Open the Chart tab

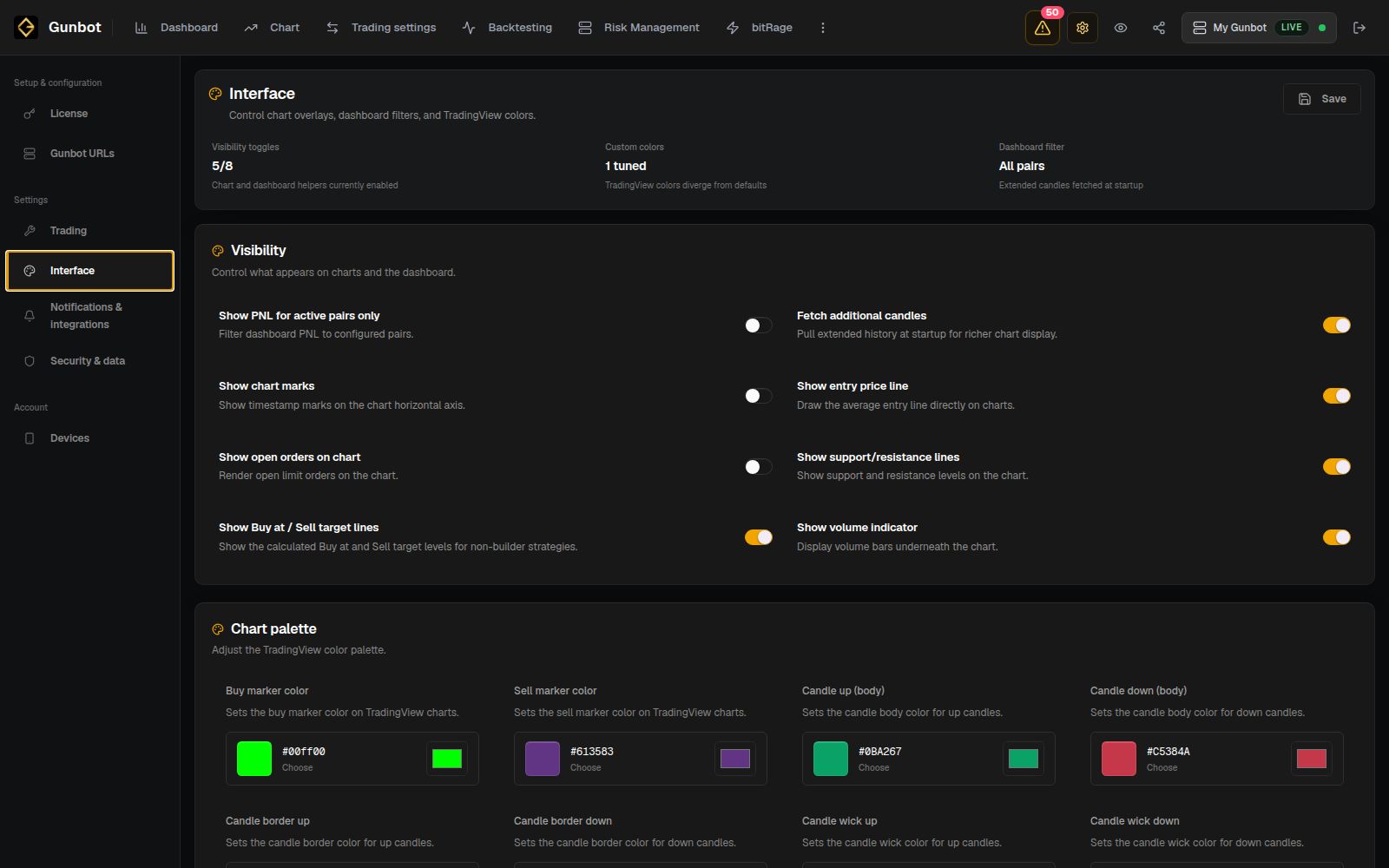click(273, 28)
